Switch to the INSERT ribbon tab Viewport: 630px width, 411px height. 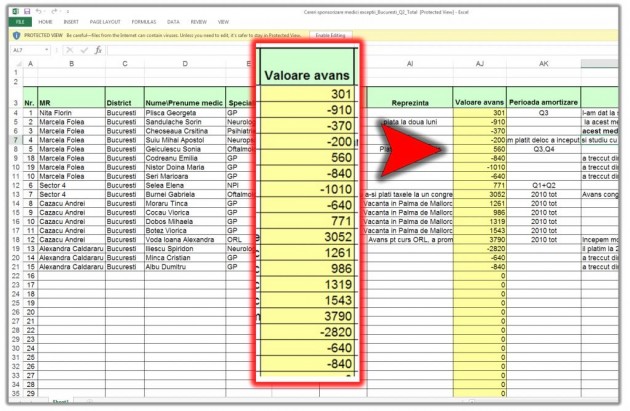click(x=73, y=20)
